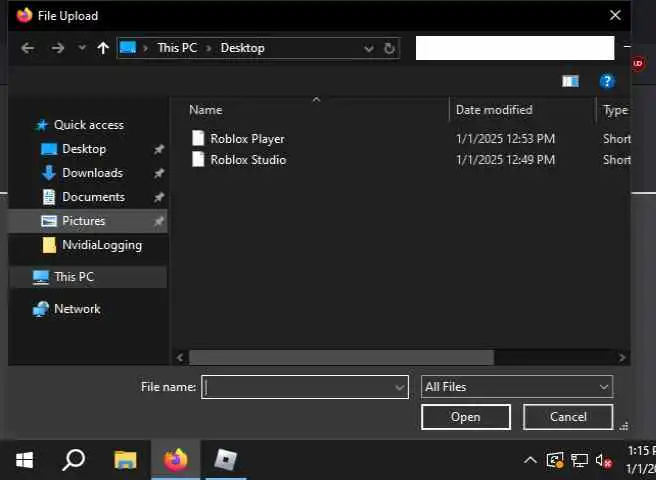Select the Roblox Studio file icon
Viewport: 656px width, 480px height.
click(198, 159)
